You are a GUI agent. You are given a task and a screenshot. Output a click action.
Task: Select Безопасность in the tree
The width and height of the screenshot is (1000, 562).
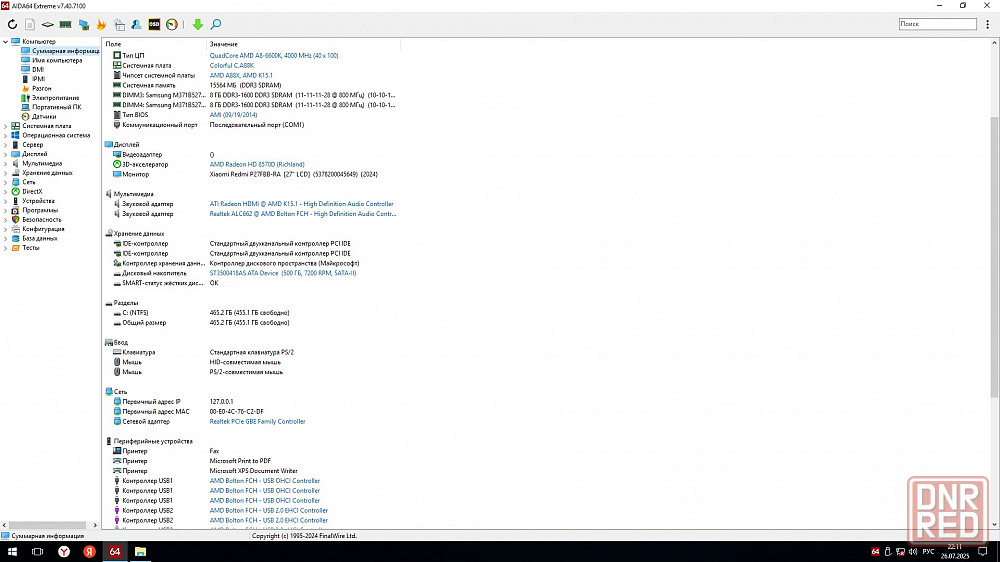pos(41,219)
